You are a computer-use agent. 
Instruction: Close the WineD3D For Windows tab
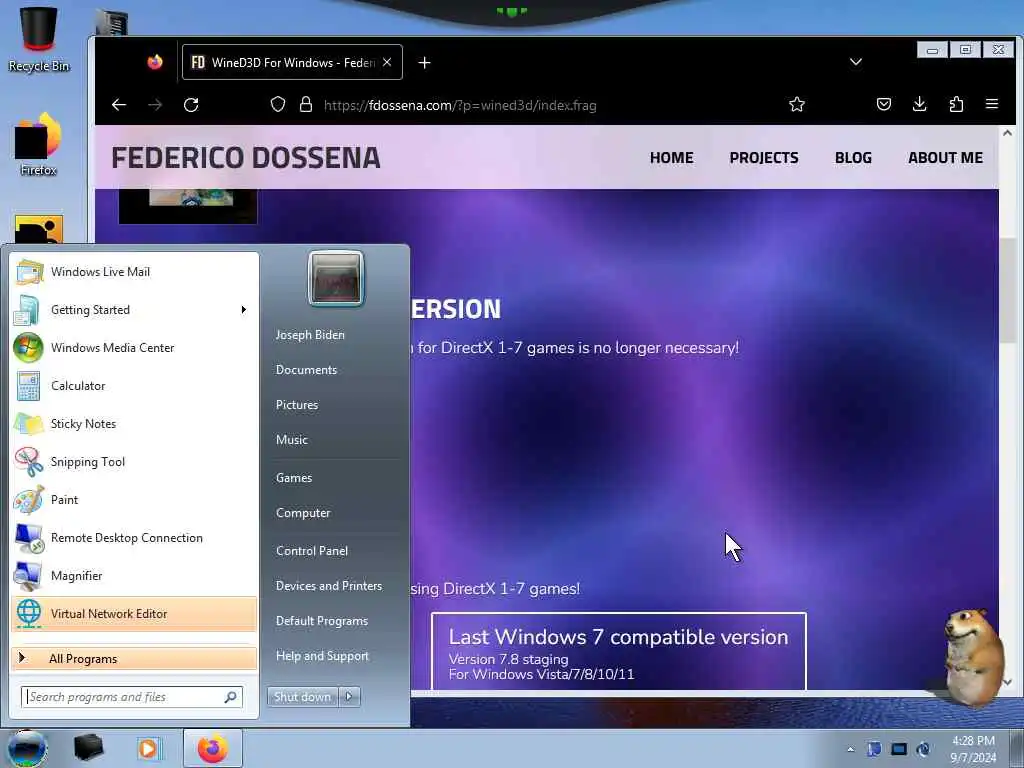(387, 62)
